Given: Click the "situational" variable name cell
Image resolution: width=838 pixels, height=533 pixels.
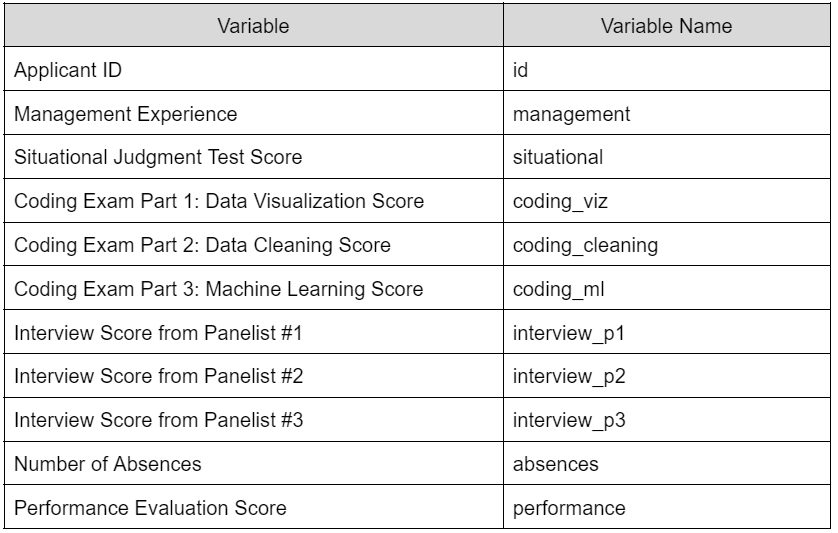Looking at the screenshot, I should (x=558, y=158).
